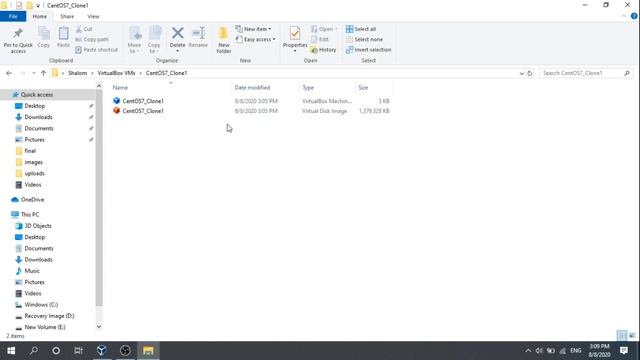Open Recovery Image (D:) drive

[49, 316]
